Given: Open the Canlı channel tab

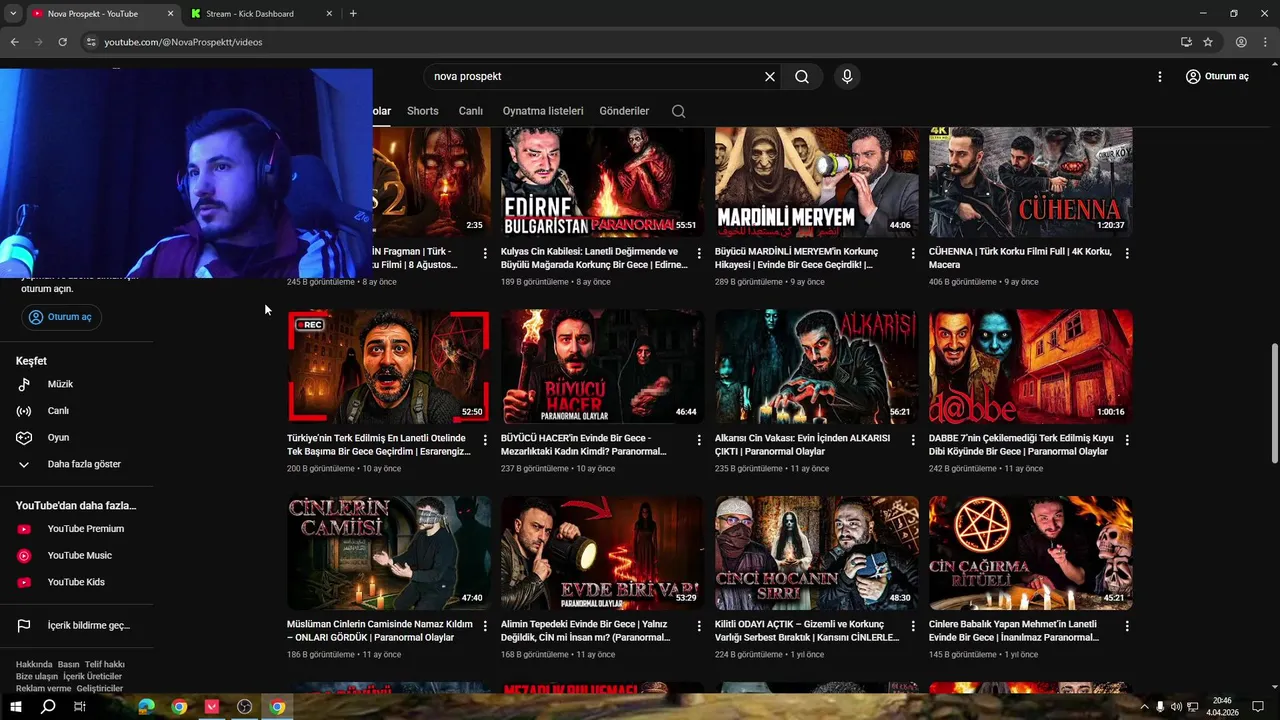Looking at the screenshot, I should tap(471, 111).
